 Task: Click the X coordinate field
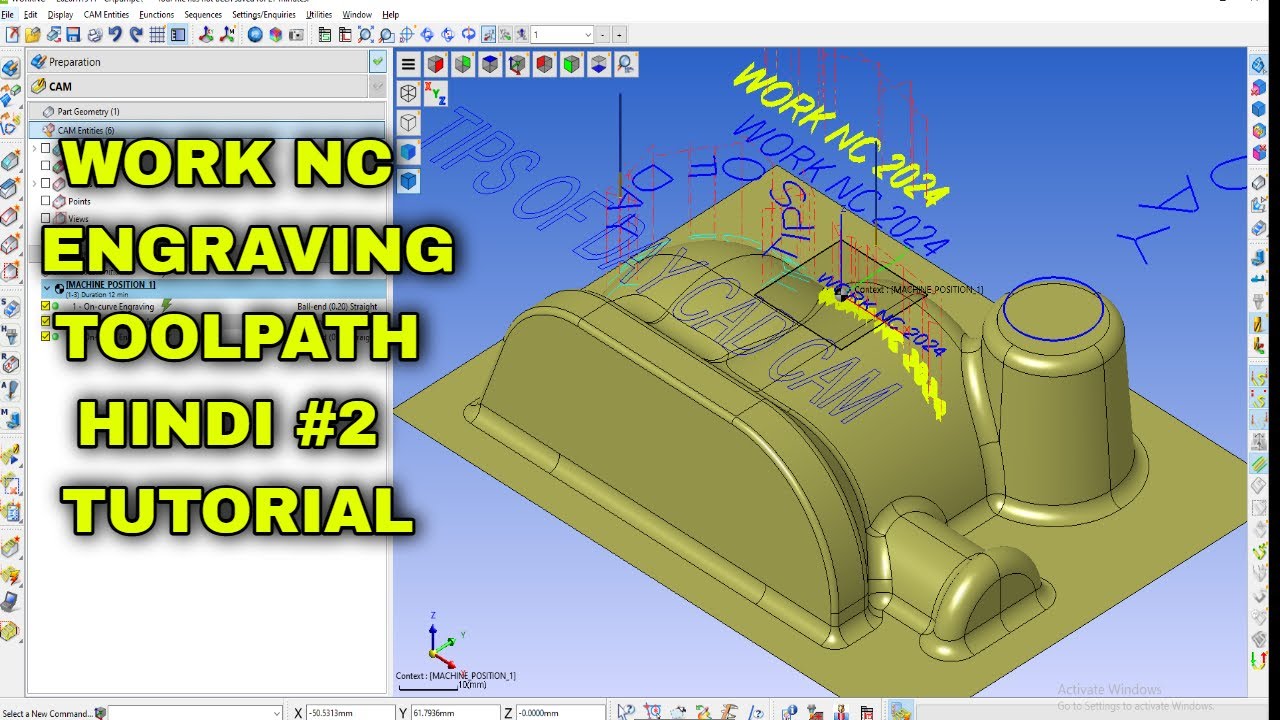click(x=350, y=713)
